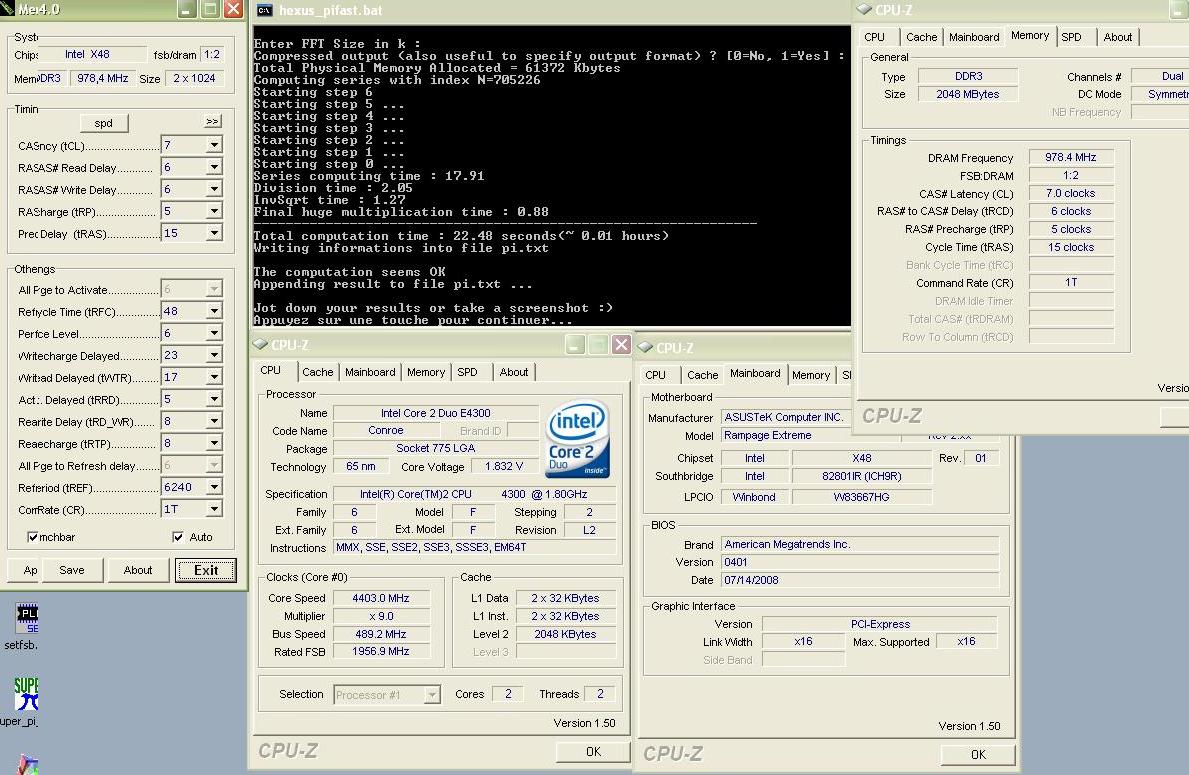The width and height of the screenshot is (1189, 775).
Task: Expand the Refresh Period (tREF) dropdown
Action: (215, 487)
